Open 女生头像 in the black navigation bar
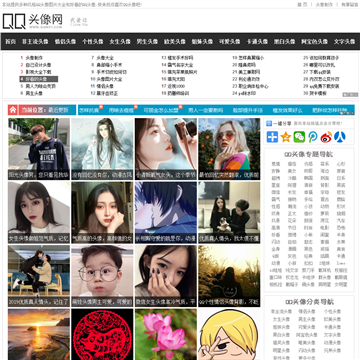Viewport: 360px width, 360px height. [120, 42]
